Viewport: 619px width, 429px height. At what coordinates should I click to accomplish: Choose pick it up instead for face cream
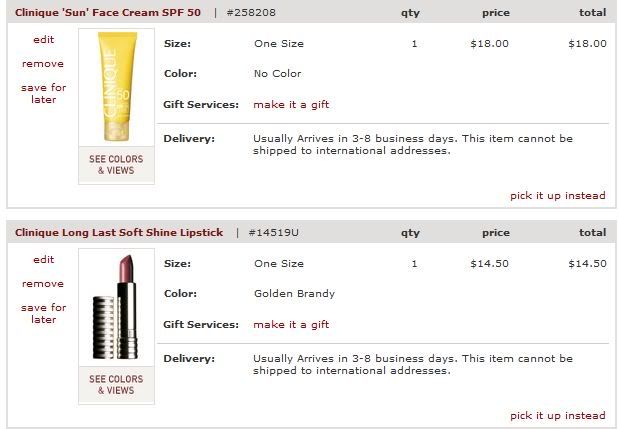(x=557, y=196)
